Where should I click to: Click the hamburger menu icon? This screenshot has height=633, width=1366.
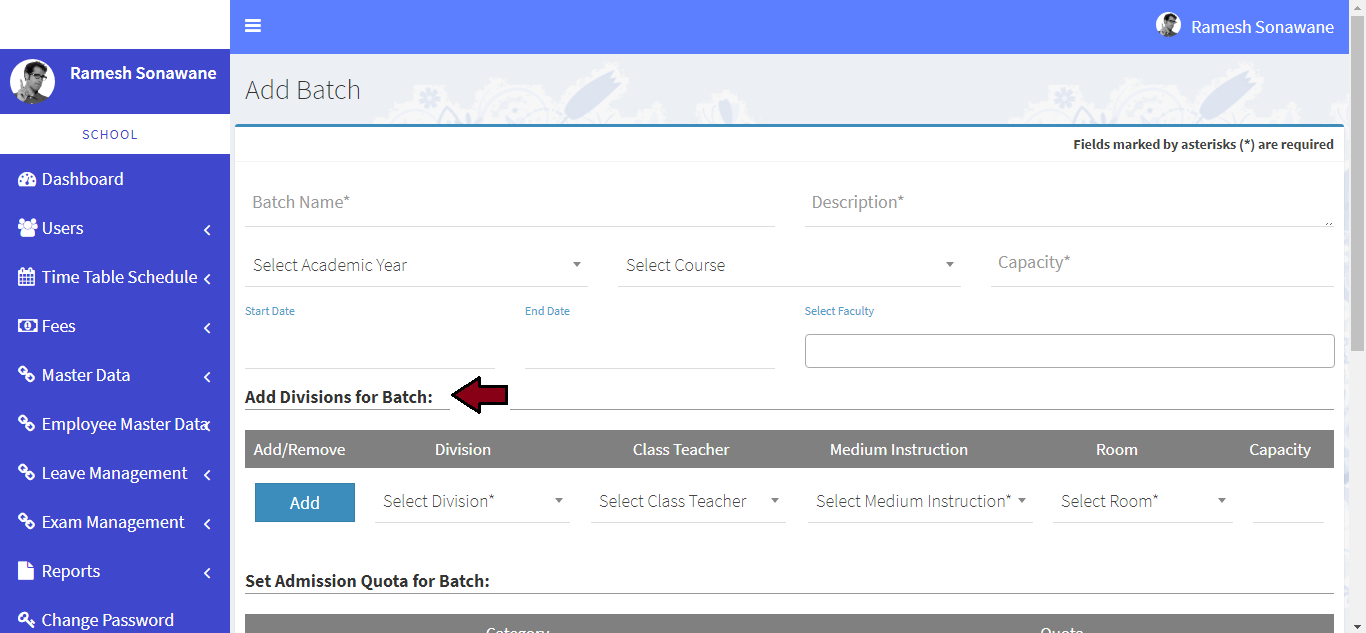[x=253, y=26]
